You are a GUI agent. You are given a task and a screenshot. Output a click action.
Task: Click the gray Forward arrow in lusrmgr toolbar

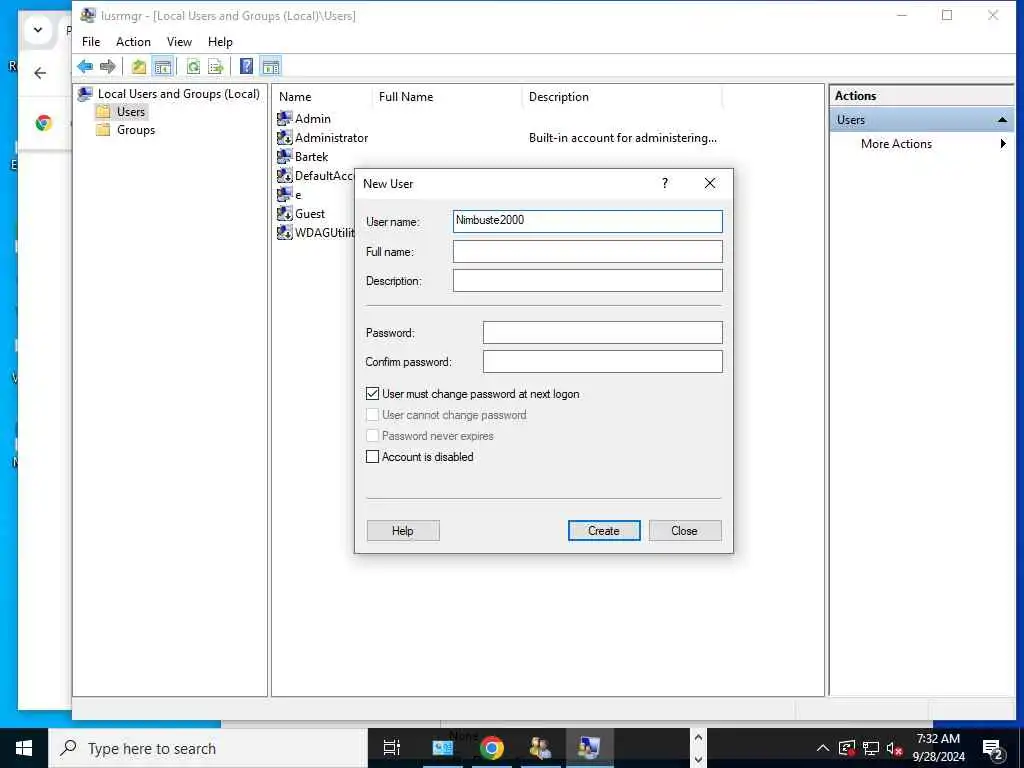(x=108, y=66)
